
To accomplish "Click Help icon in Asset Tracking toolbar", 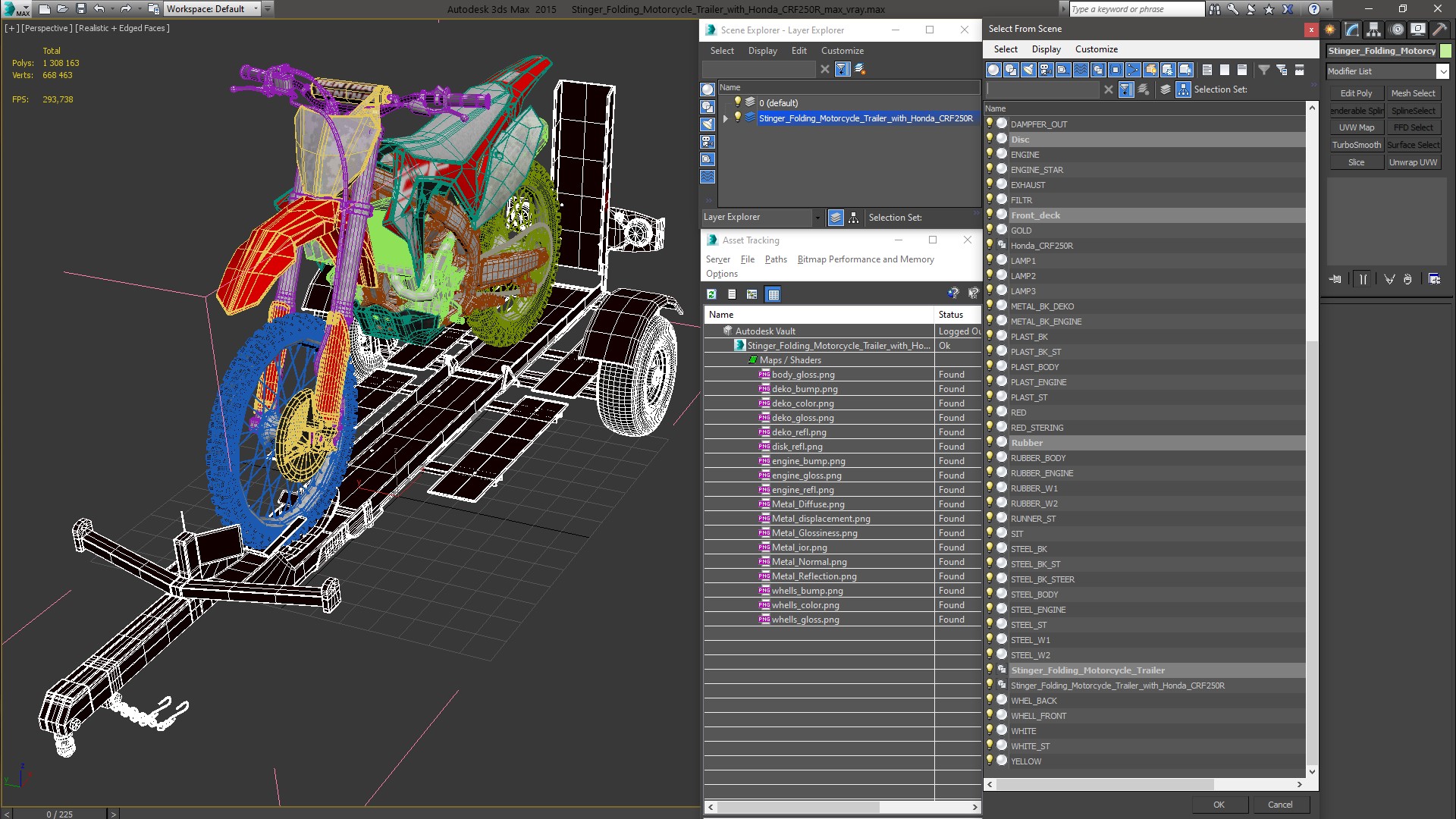I will 953,293.
